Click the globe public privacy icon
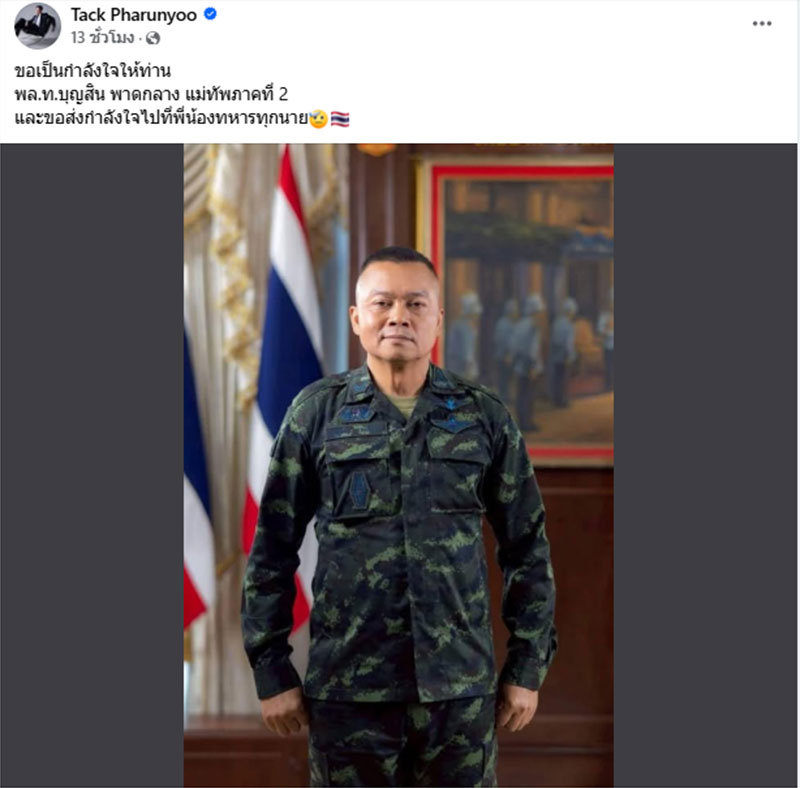Screen dimensions: 800x788 tap(153, 38)
